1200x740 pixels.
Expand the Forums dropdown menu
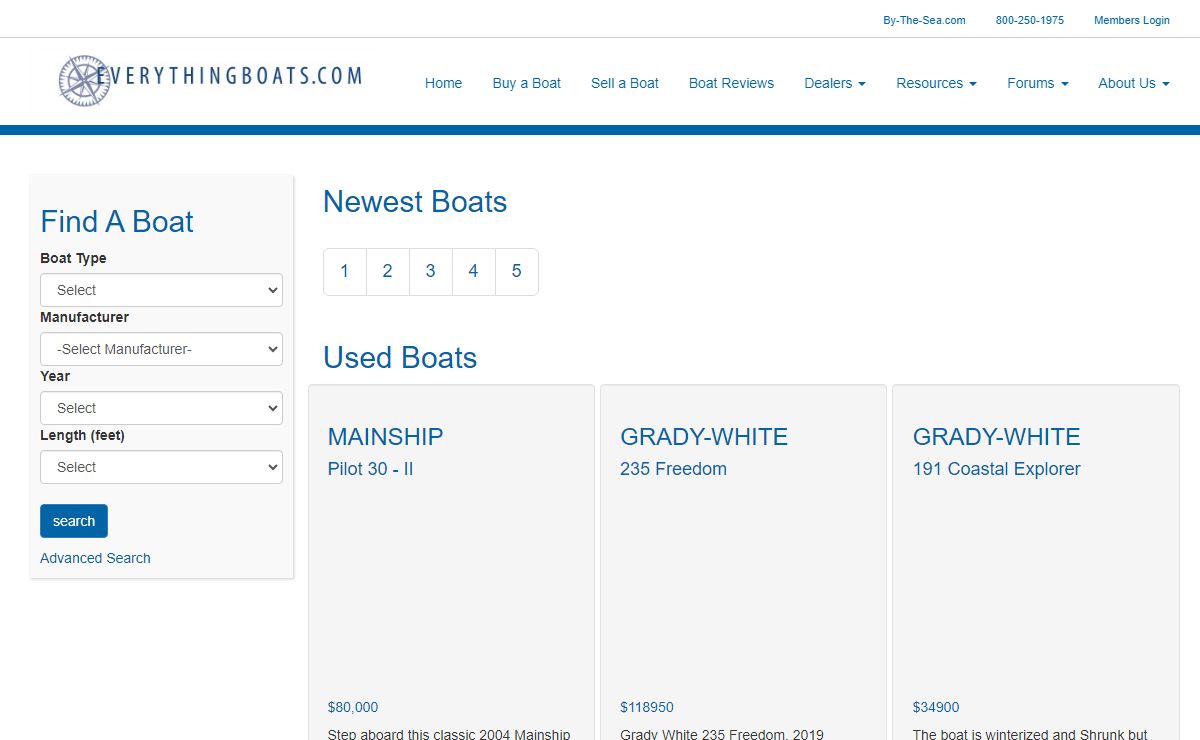point(1037,83)
